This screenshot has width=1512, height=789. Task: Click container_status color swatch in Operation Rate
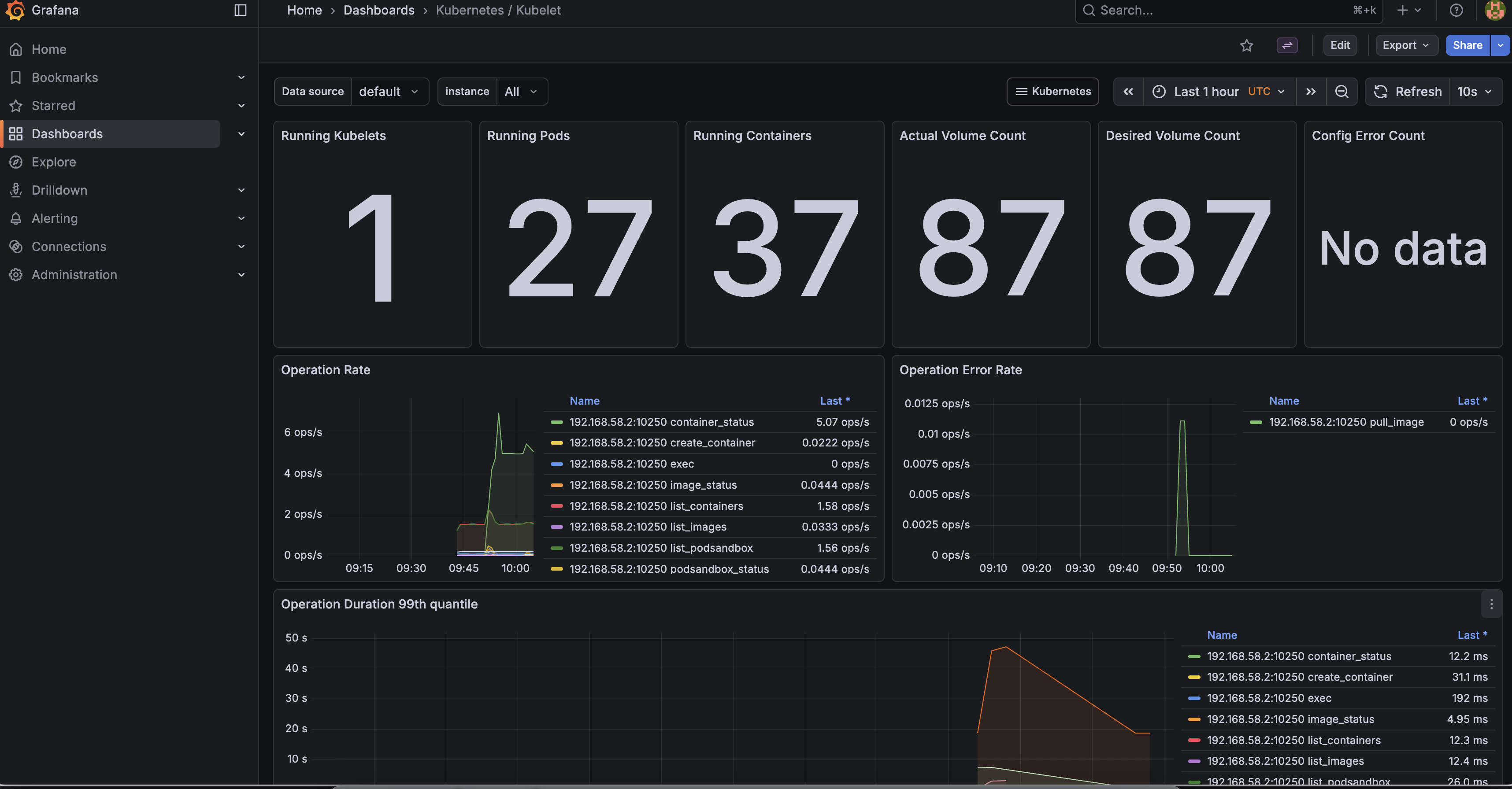click(556, 422)
